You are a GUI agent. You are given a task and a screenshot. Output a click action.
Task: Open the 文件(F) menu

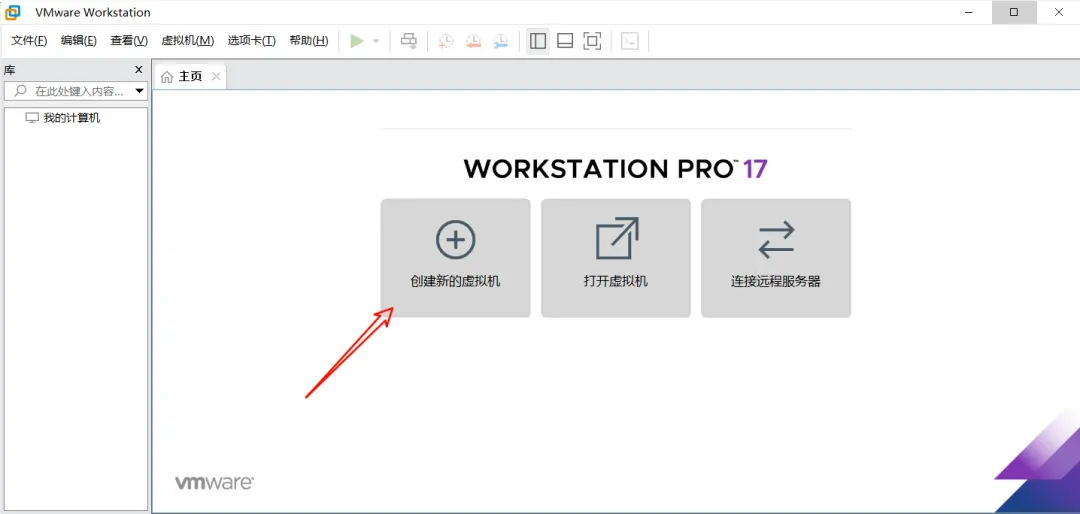pyautogui.click(x=30, y=41)
